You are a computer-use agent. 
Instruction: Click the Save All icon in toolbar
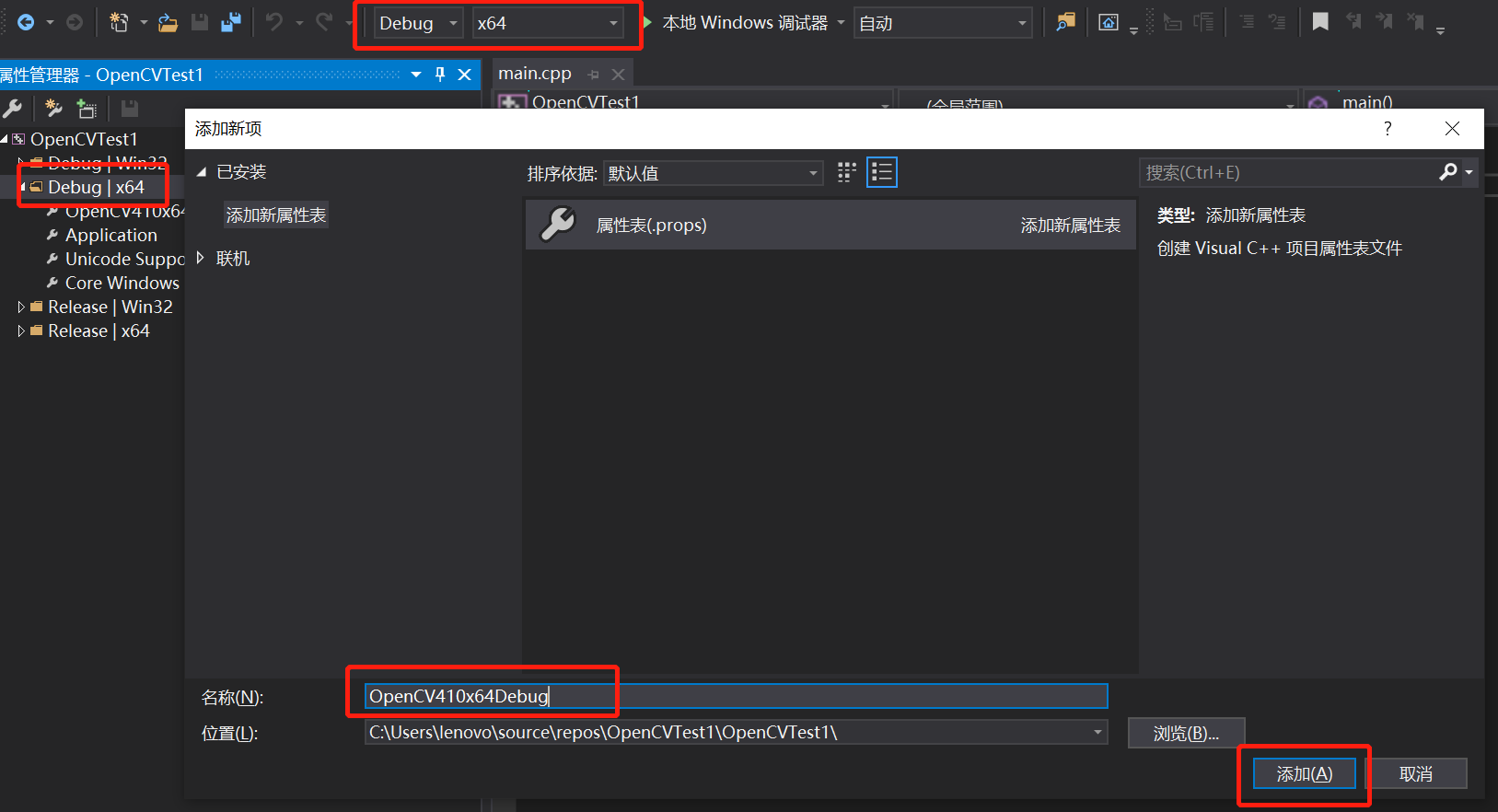point(231,22)
